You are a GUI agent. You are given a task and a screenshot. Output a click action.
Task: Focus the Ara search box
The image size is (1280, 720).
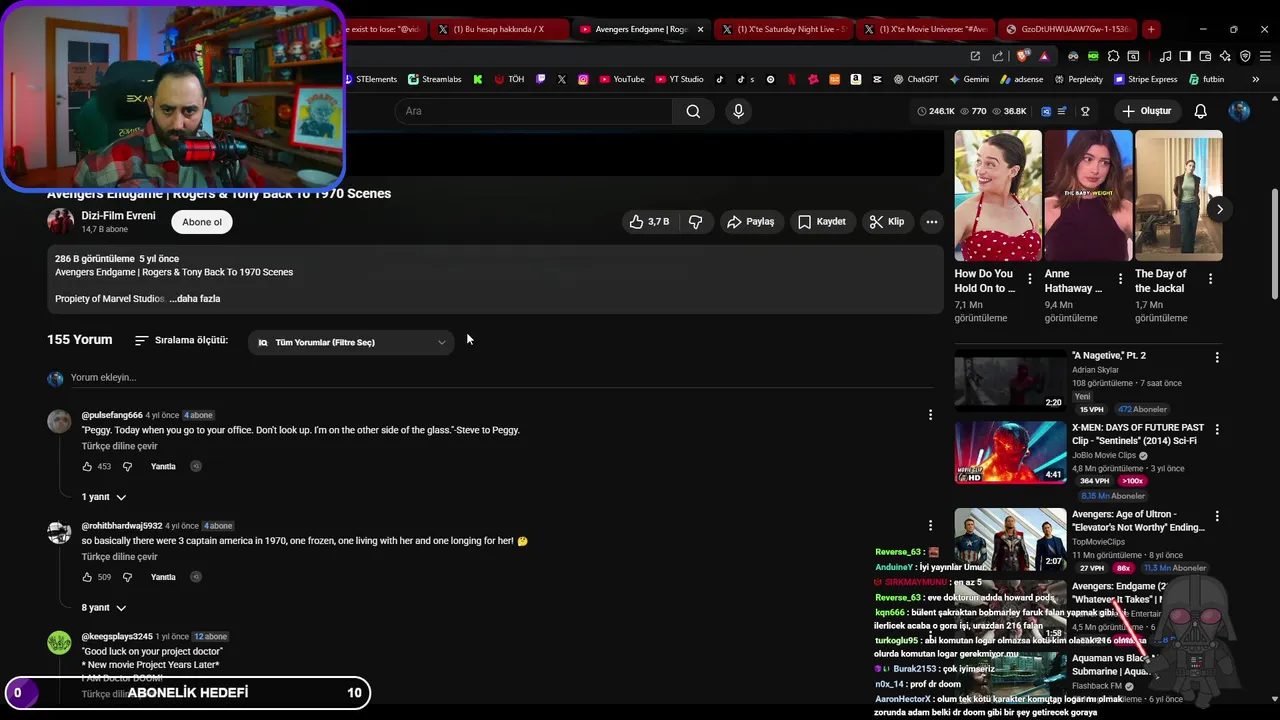click(534, 111)
